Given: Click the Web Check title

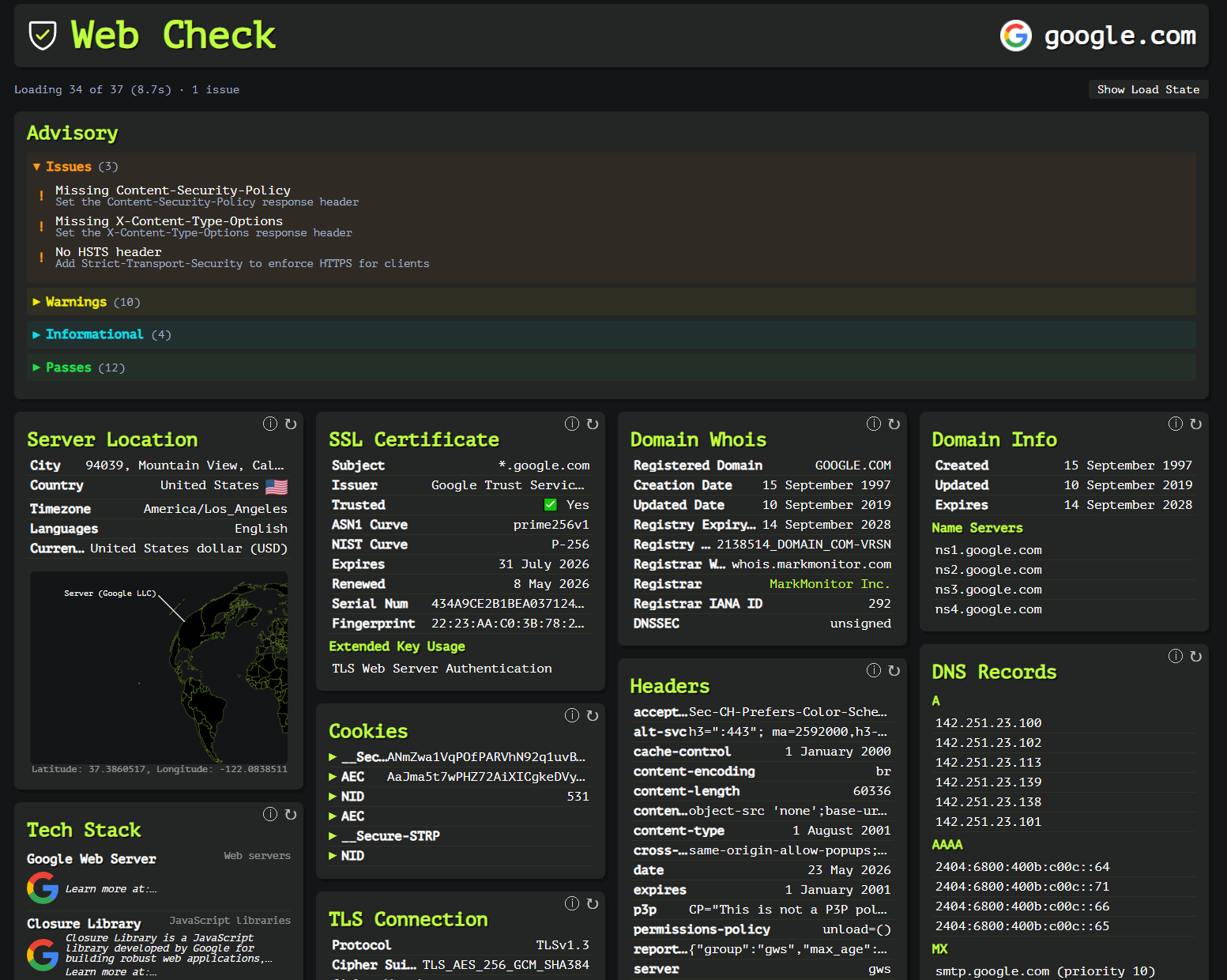Looking at the screenshot, I should pos(173,36).
